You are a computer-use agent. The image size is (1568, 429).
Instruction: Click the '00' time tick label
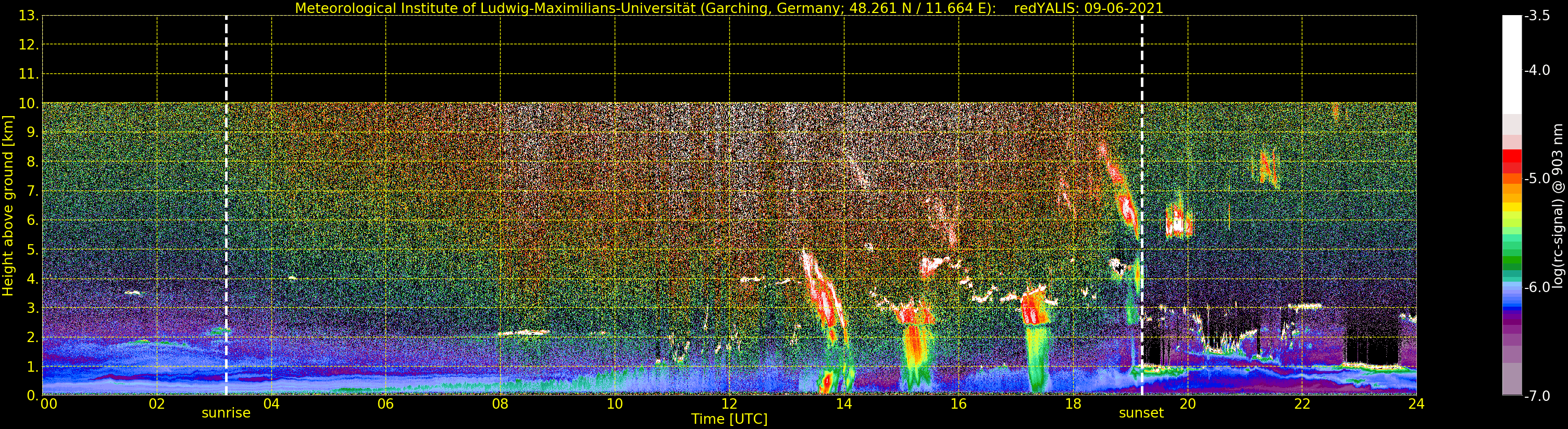pos(48,403)
